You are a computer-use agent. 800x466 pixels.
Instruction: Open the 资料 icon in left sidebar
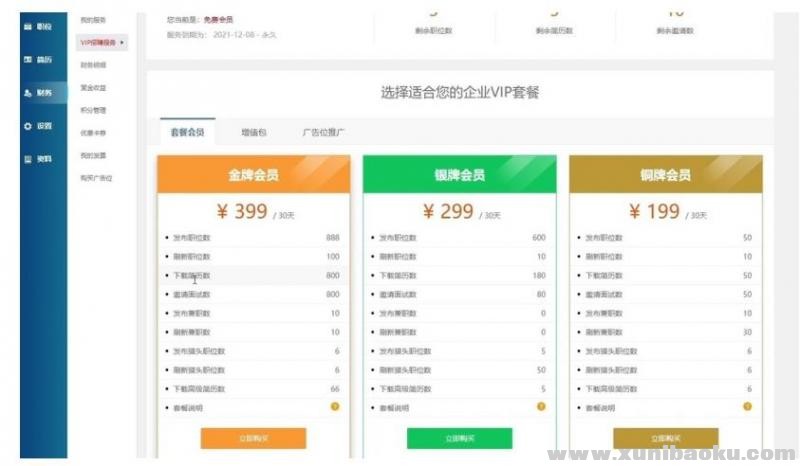point(28,159)
